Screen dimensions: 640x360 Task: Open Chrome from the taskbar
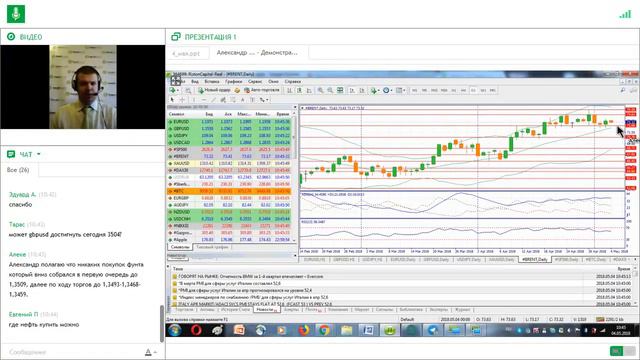[x=324, y=330]
